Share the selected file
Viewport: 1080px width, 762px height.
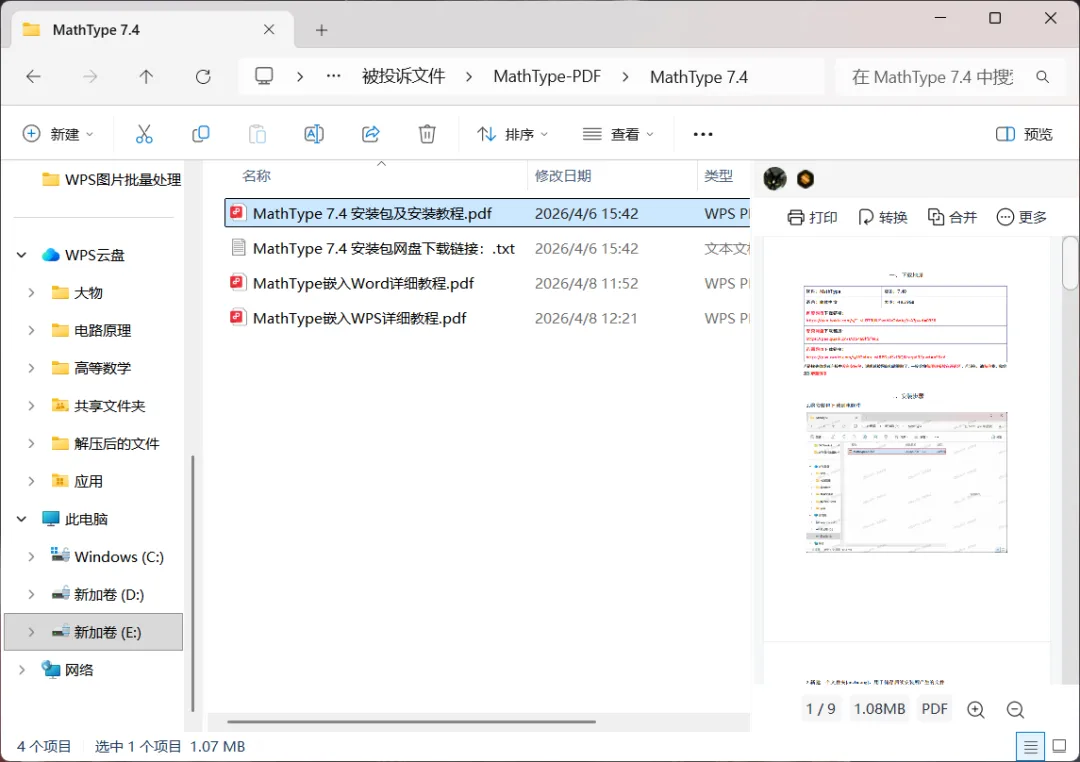(371, 134)
